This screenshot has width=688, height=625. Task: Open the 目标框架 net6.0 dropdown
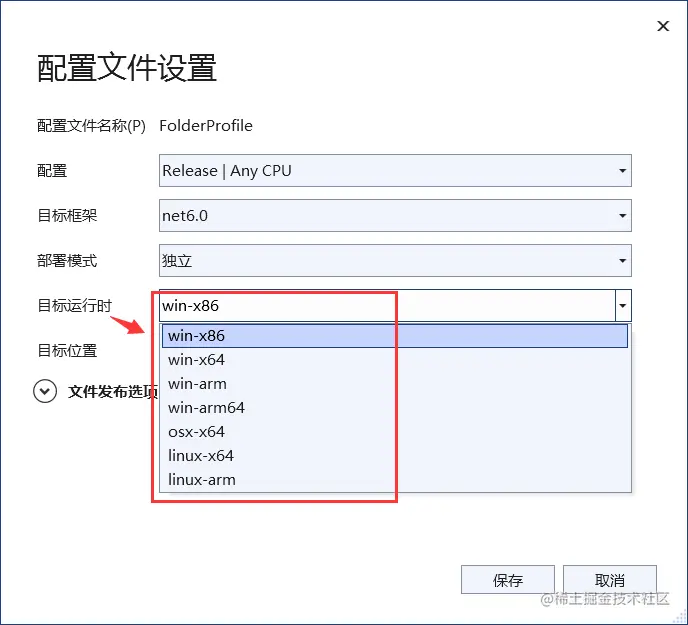point(395,215)
